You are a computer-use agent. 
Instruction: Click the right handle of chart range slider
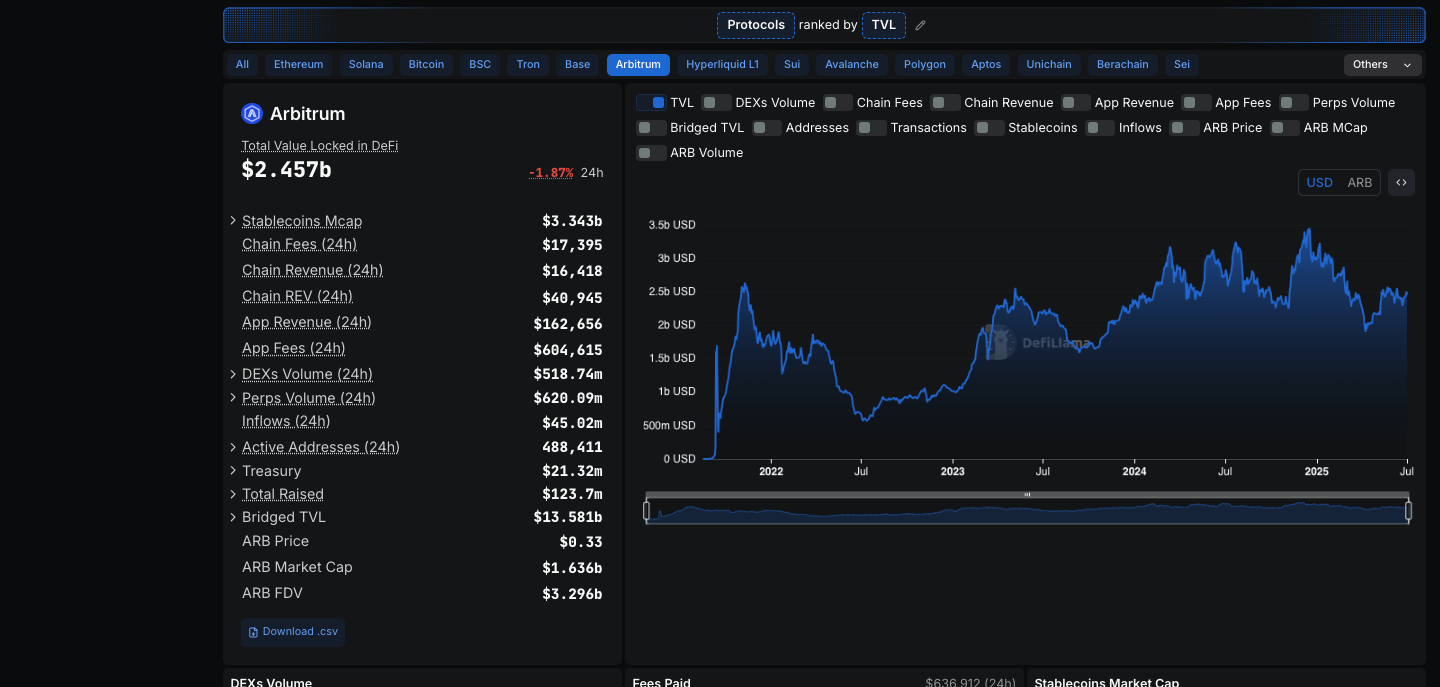pos(1408,511)
